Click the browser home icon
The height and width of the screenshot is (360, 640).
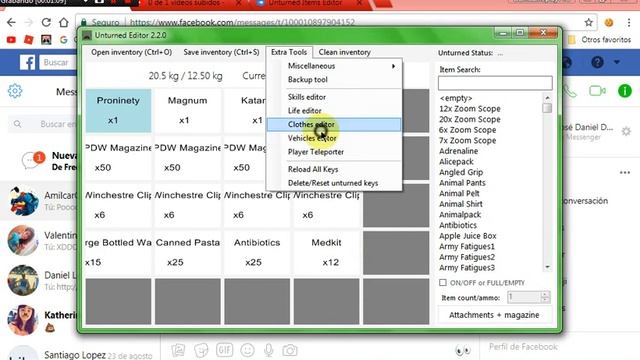[x=63, y=22]
